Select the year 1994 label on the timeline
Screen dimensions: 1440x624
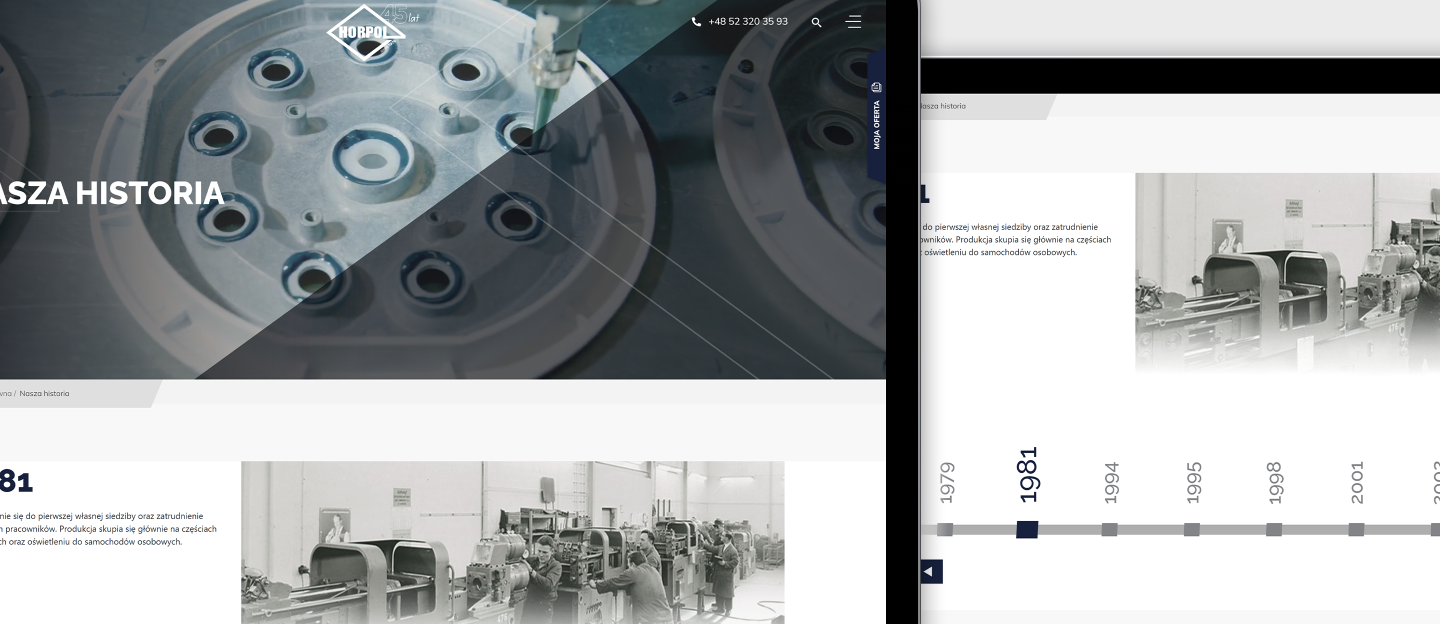1111,481
